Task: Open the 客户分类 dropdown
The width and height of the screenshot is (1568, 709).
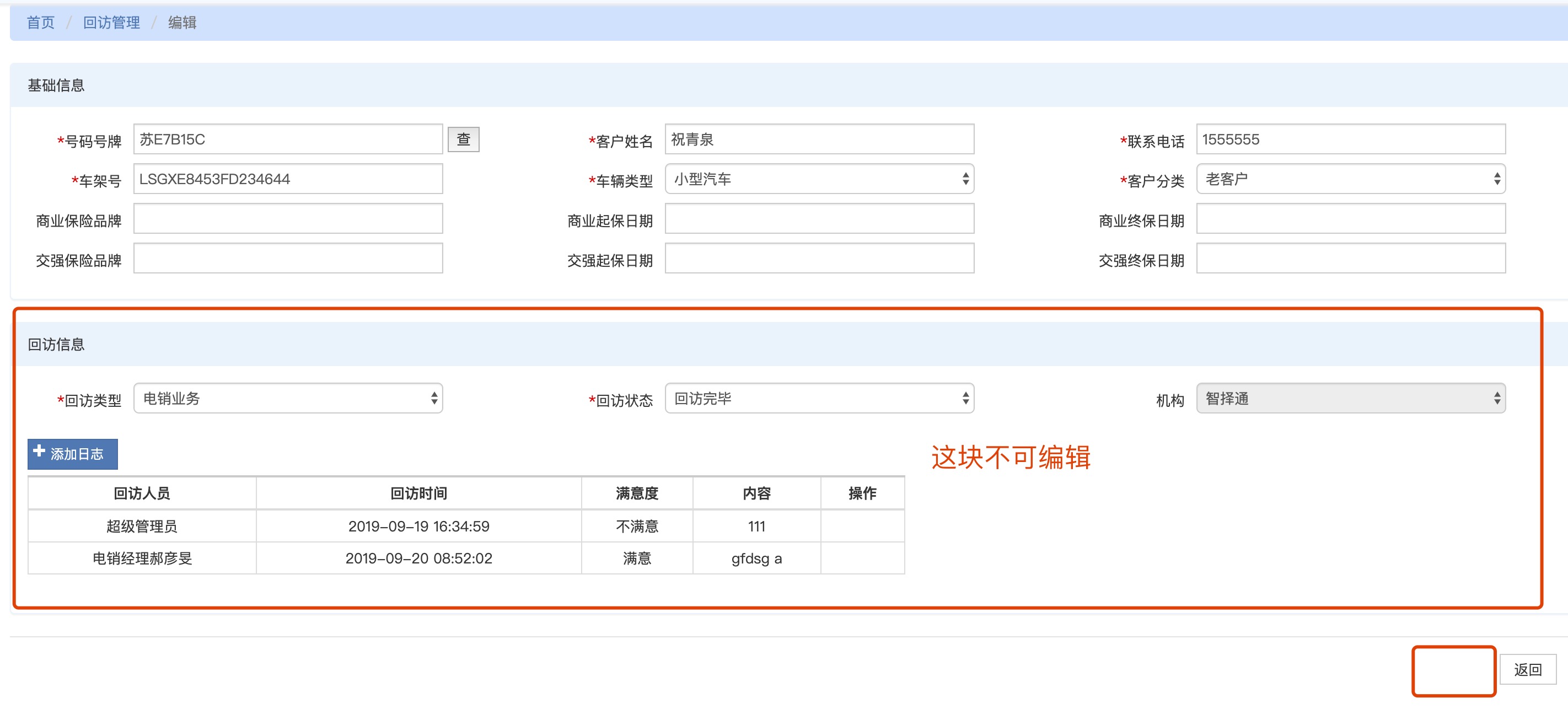Action: point(1350,179)
